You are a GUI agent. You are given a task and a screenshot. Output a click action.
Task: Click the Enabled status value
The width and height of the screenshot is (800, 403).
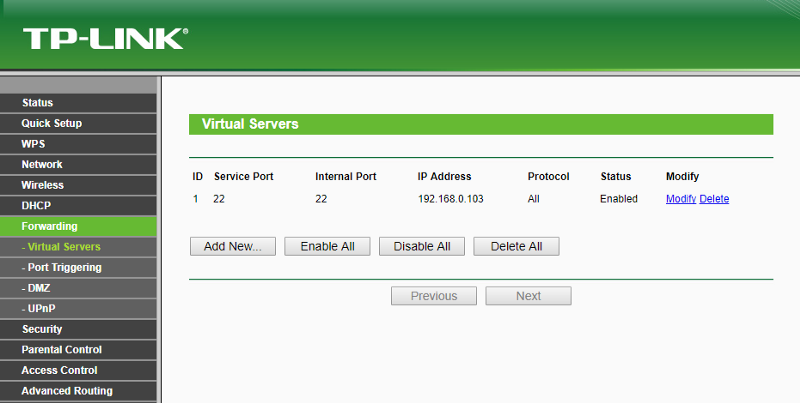click(x=618, y=199)
